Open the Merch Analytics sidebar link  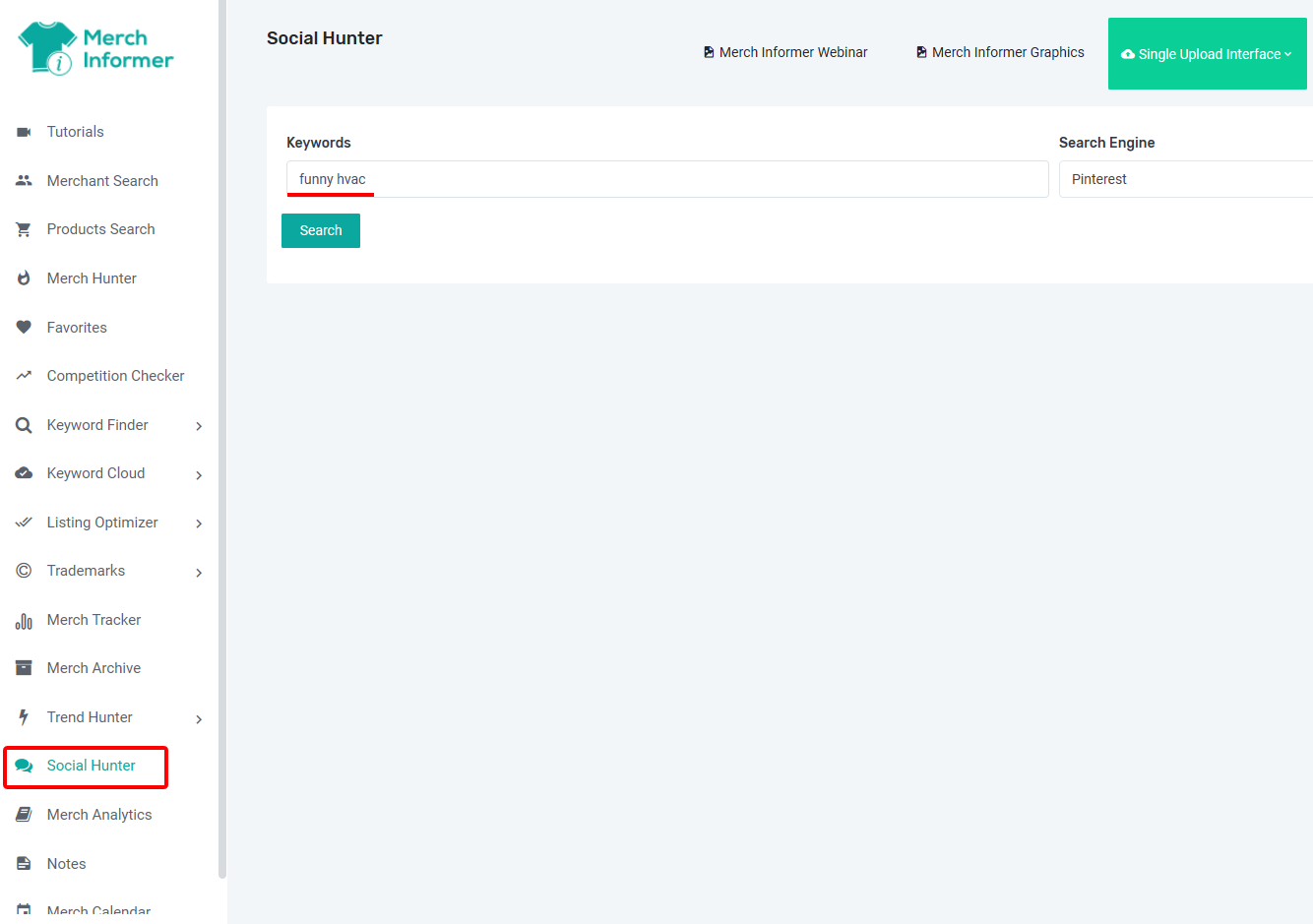[x=99, y=815]
